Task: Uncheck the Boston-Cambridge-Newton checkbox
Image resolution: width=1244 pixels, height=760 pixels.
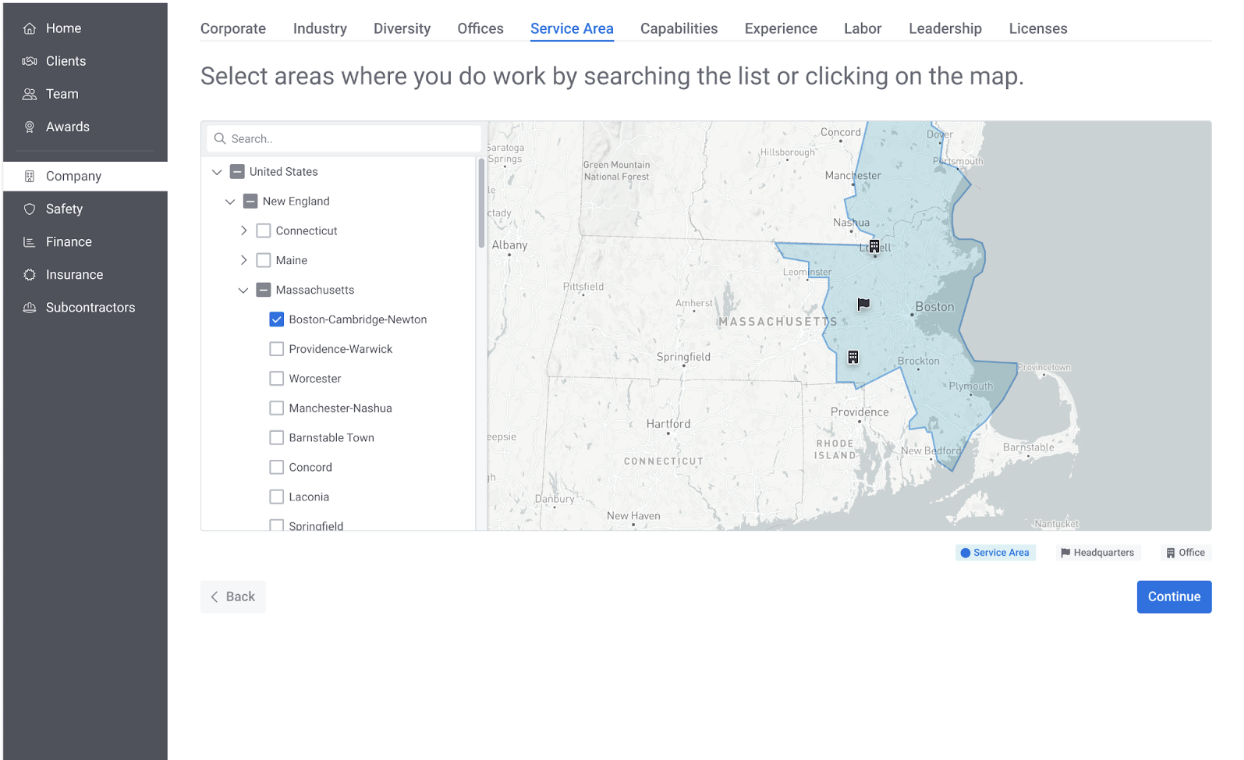Action: pos(277,320)
